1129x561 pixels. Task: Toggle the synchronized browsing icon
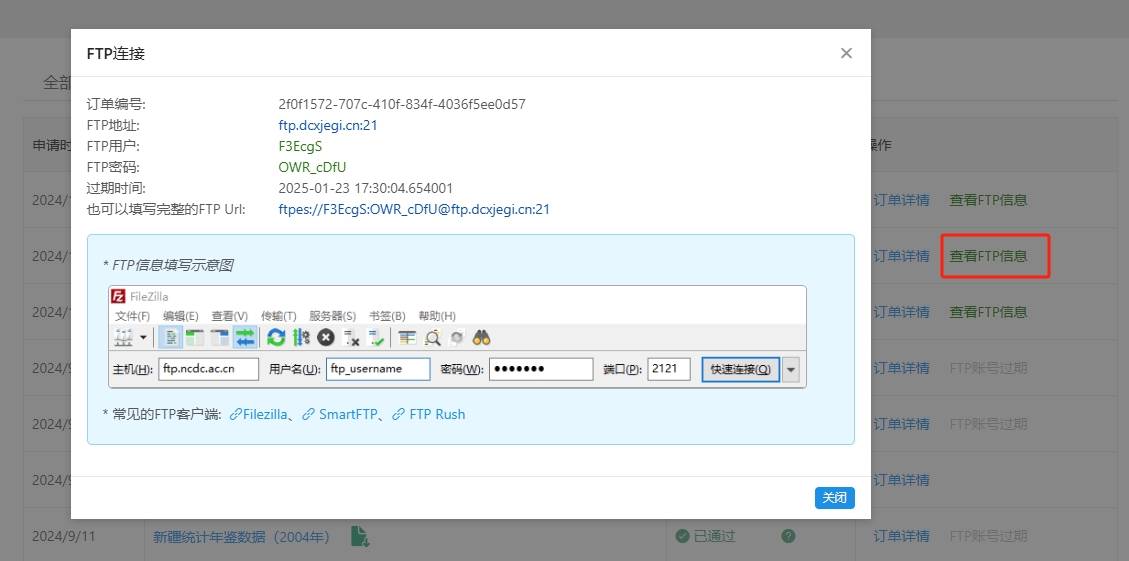(456, 337)
